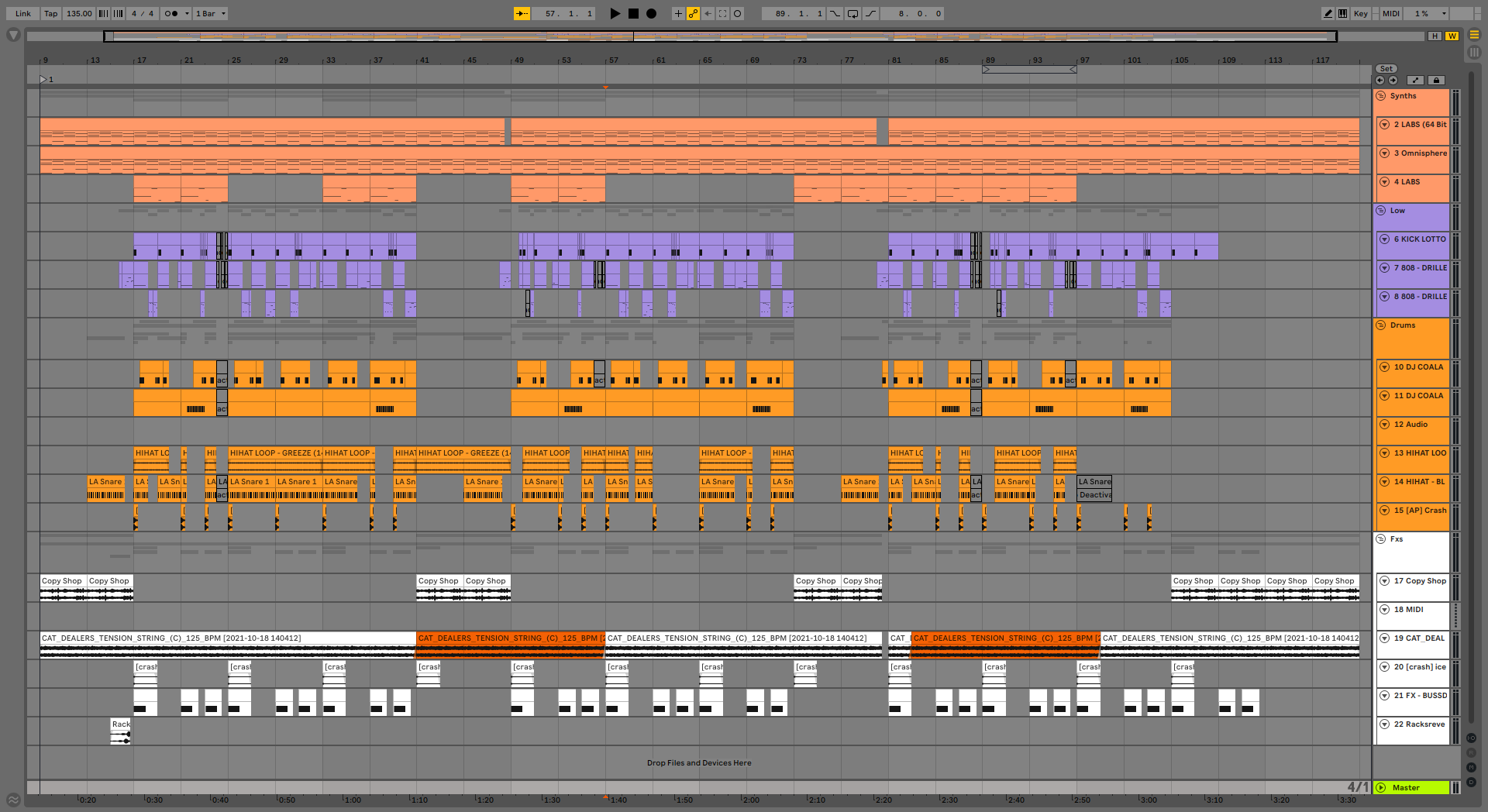Click the Capture MIDI icon
Image resolution: width=1488 pixels, height=812 pixels.
pyautogui.click(x=722, y=13)
